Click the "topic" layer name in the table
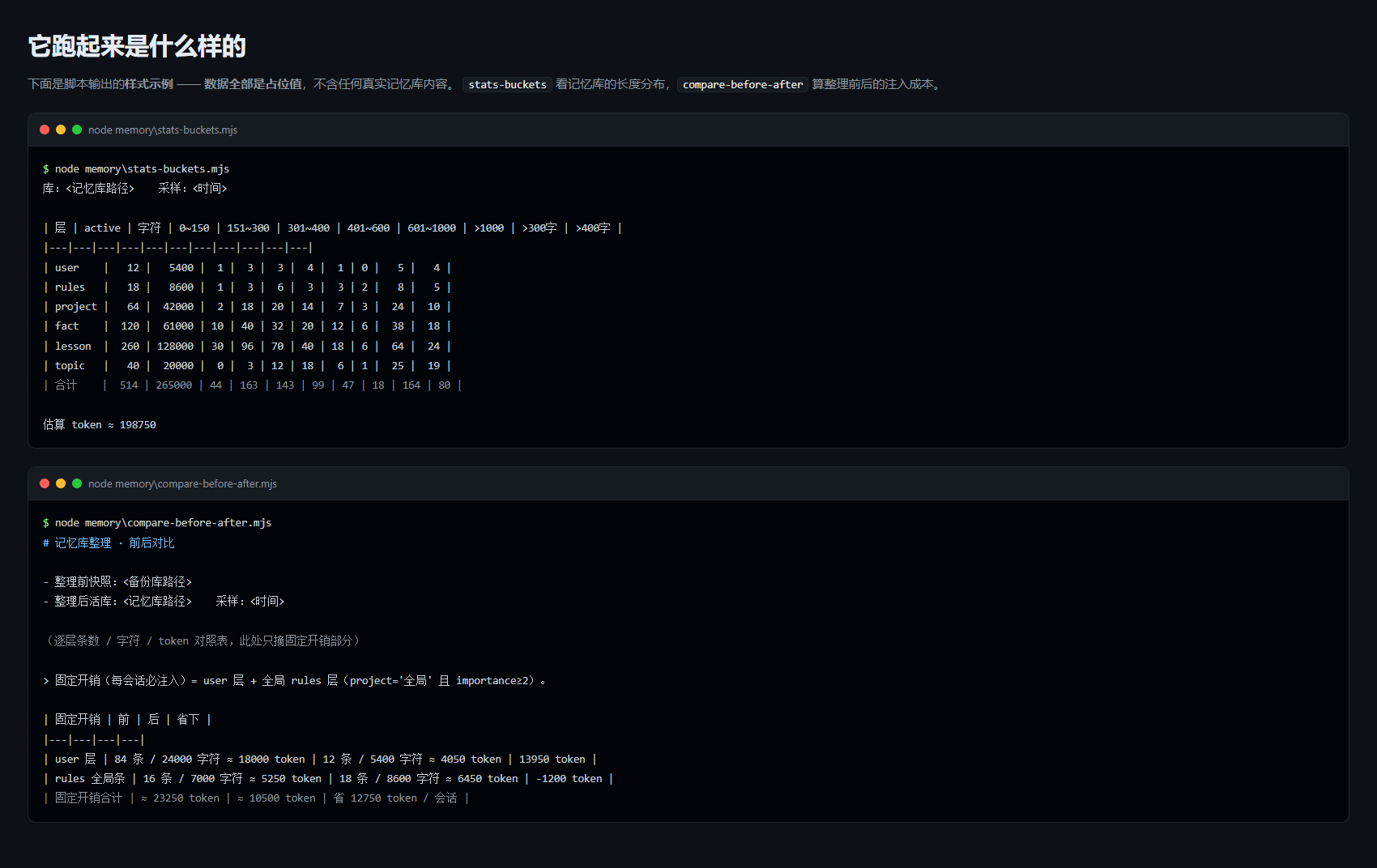 tap(70, 365)
